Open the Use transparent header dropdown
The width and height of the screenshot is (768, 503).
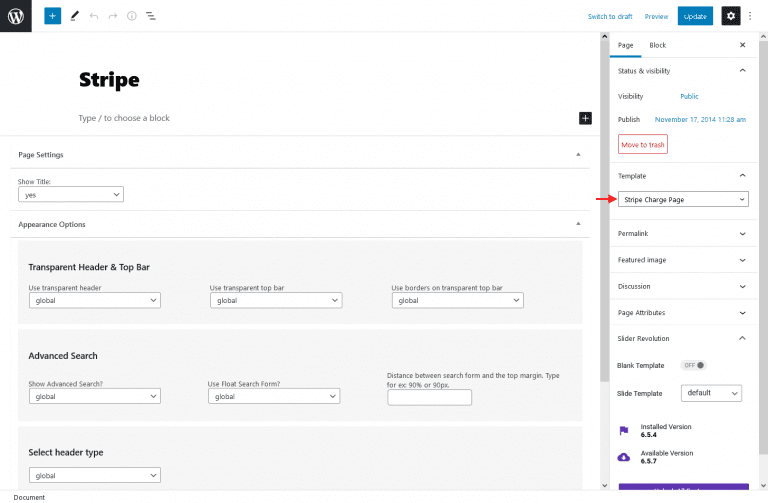(95, 300)
